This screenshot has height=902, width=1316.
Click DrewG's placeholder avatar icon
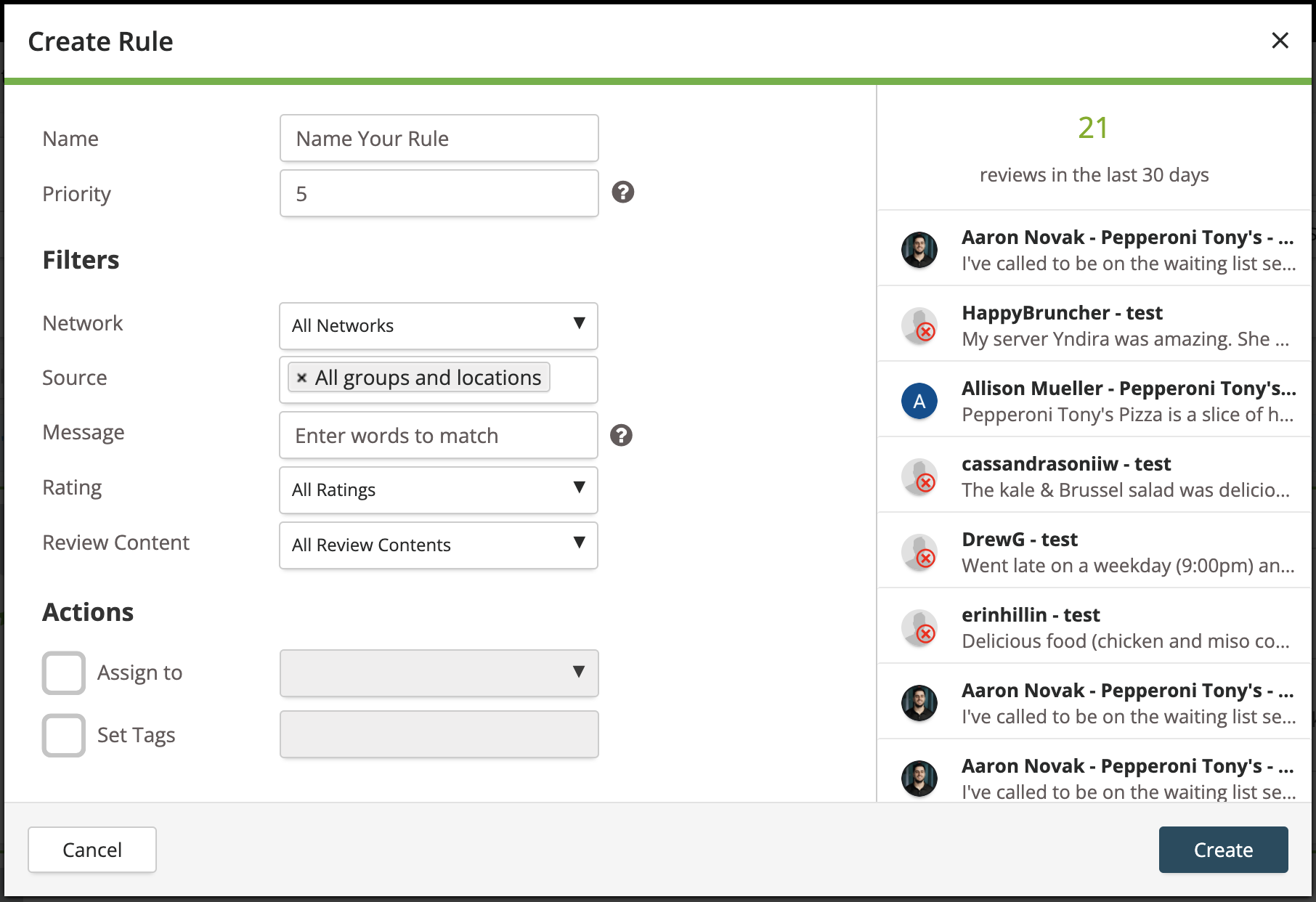click(919, 552)
